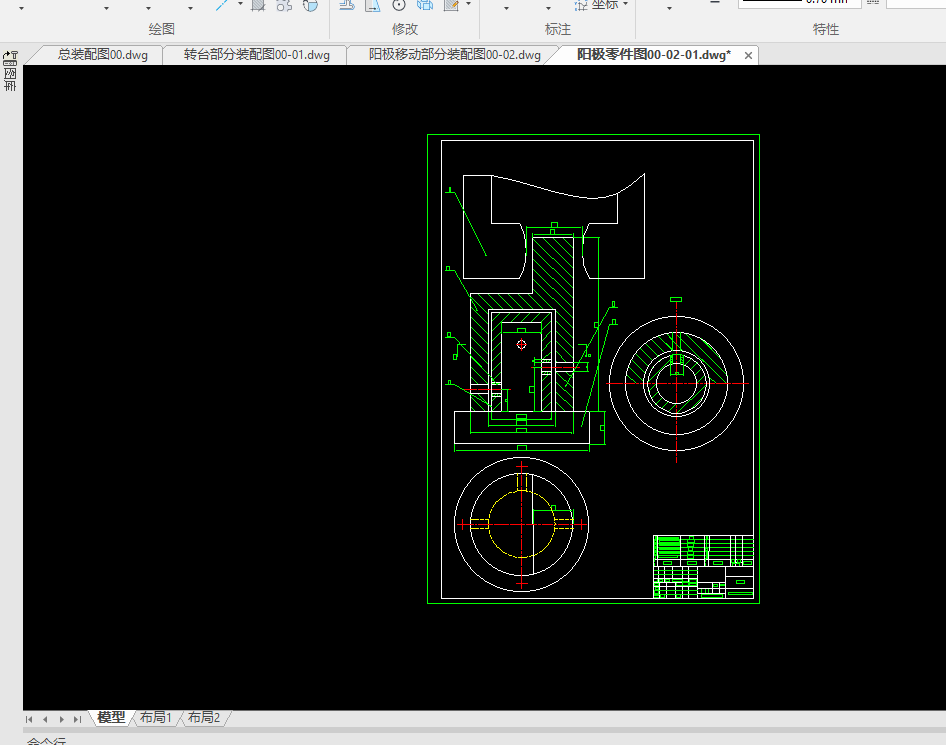This screenshot has height=745, width=946.
Task: Open the 布局1 layout tab
Action: point(156,717)
